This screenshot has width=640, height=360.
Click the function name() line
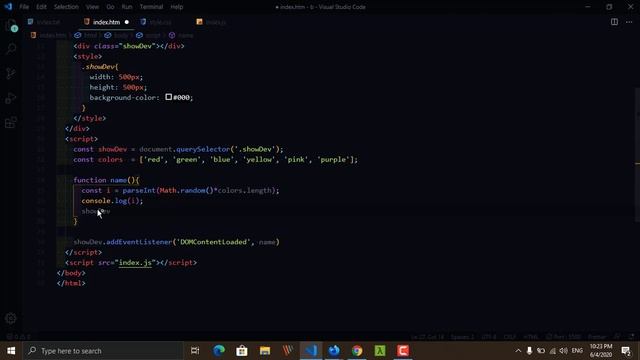coord(106,180)
